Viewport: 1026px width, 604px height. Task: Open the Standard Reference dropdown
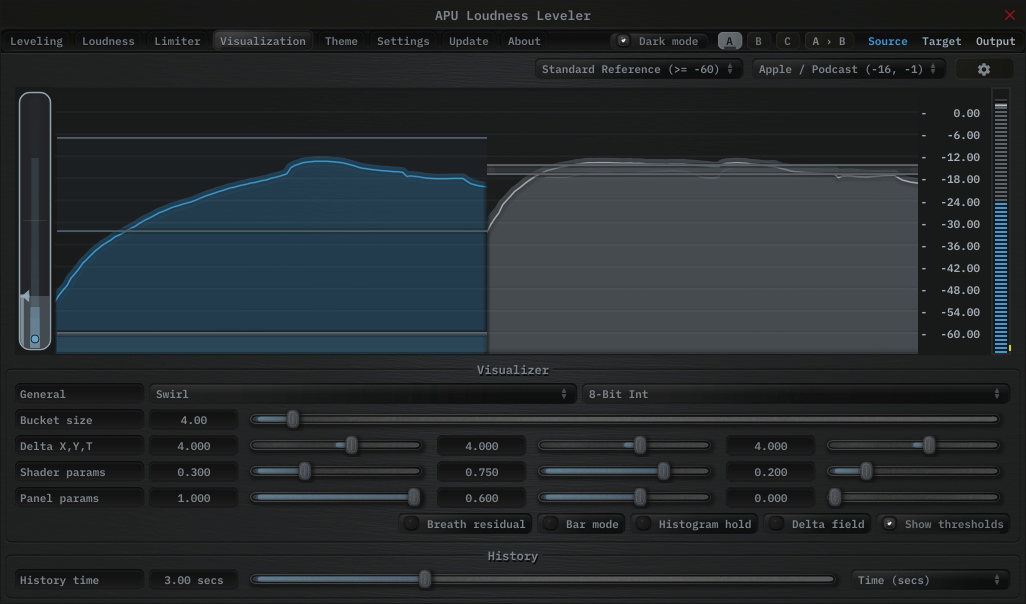[638, 69]
